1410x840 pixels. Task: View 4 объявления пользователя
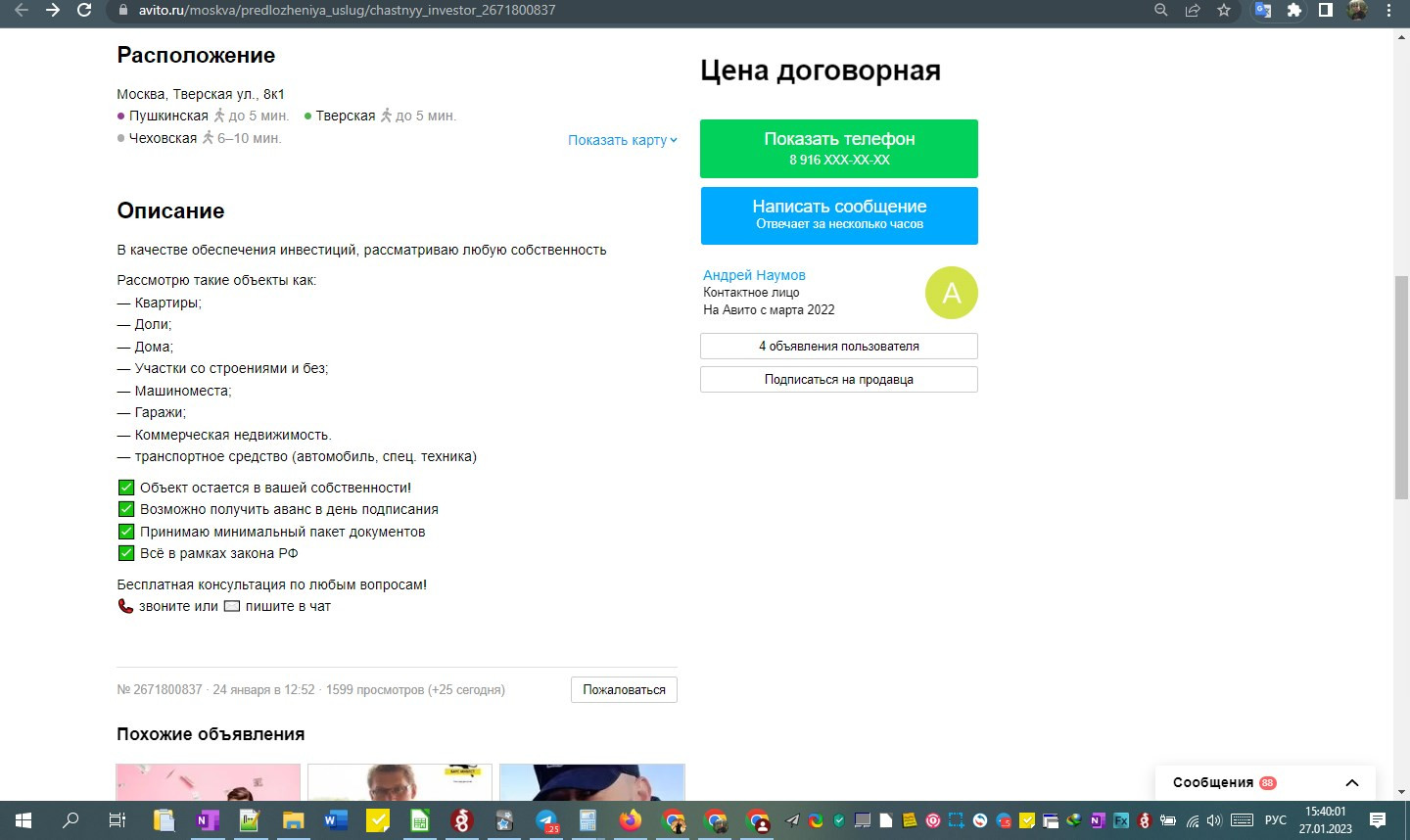[839, 346]
